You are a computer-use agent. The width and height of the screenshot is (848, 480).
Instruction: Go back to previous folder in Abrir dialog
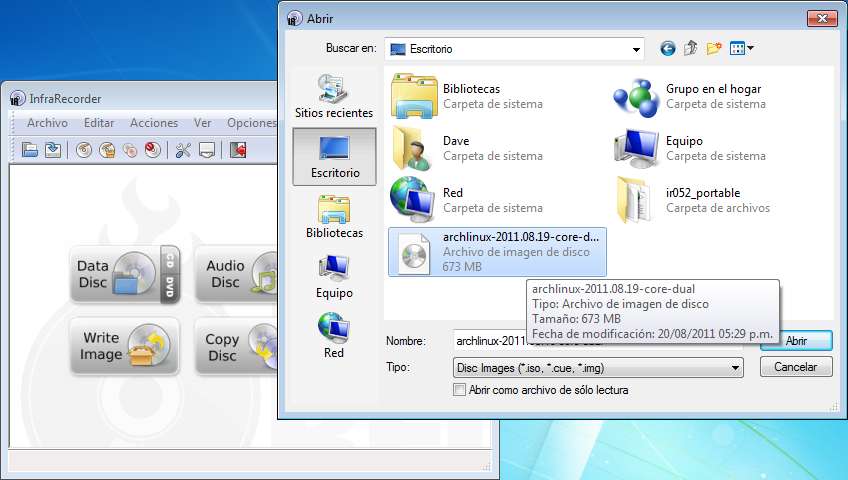click(668, 49)
